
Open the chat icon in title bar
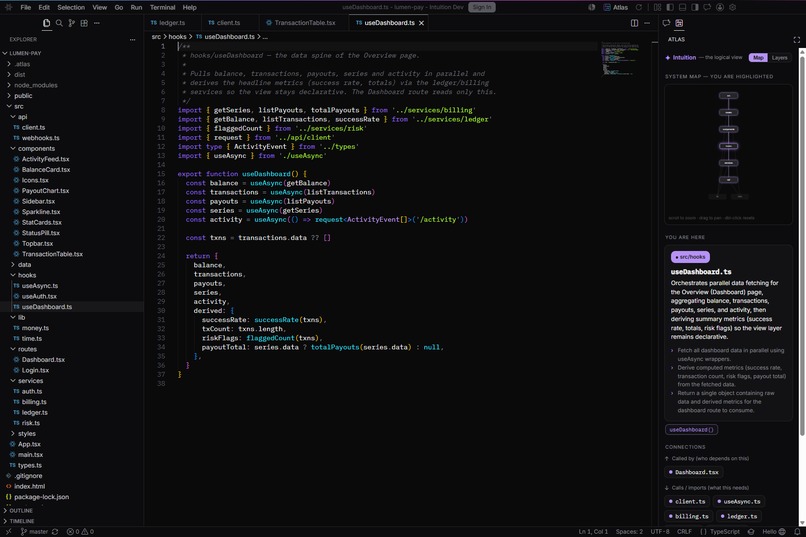tap(707, 7)
